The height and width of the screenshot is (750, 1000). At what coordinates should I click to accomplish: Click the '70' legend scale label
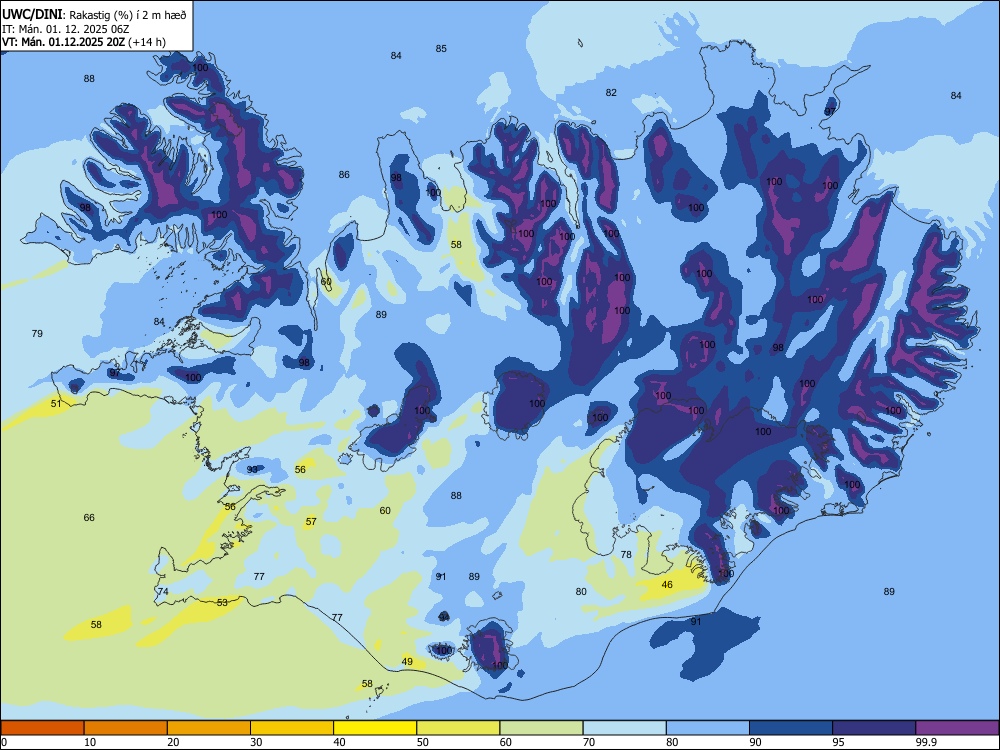pos(589,742)
